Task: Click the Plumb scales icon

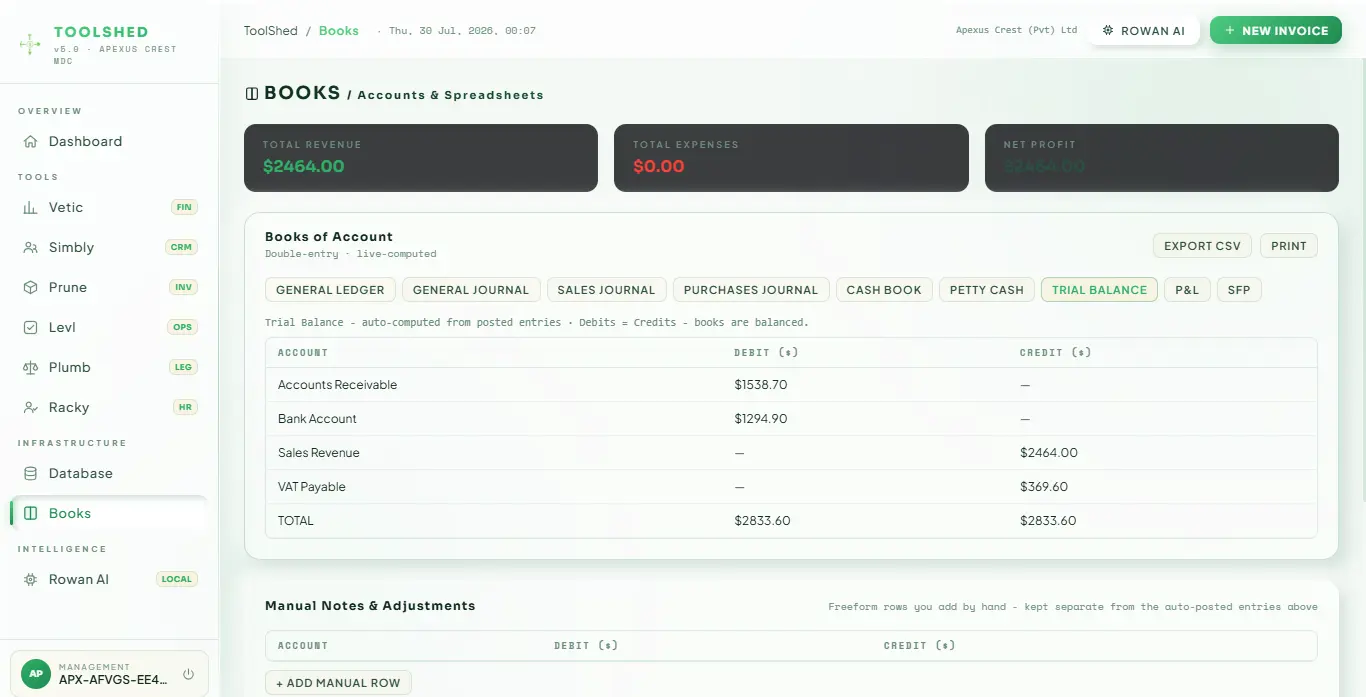Action: coord(30,368)
